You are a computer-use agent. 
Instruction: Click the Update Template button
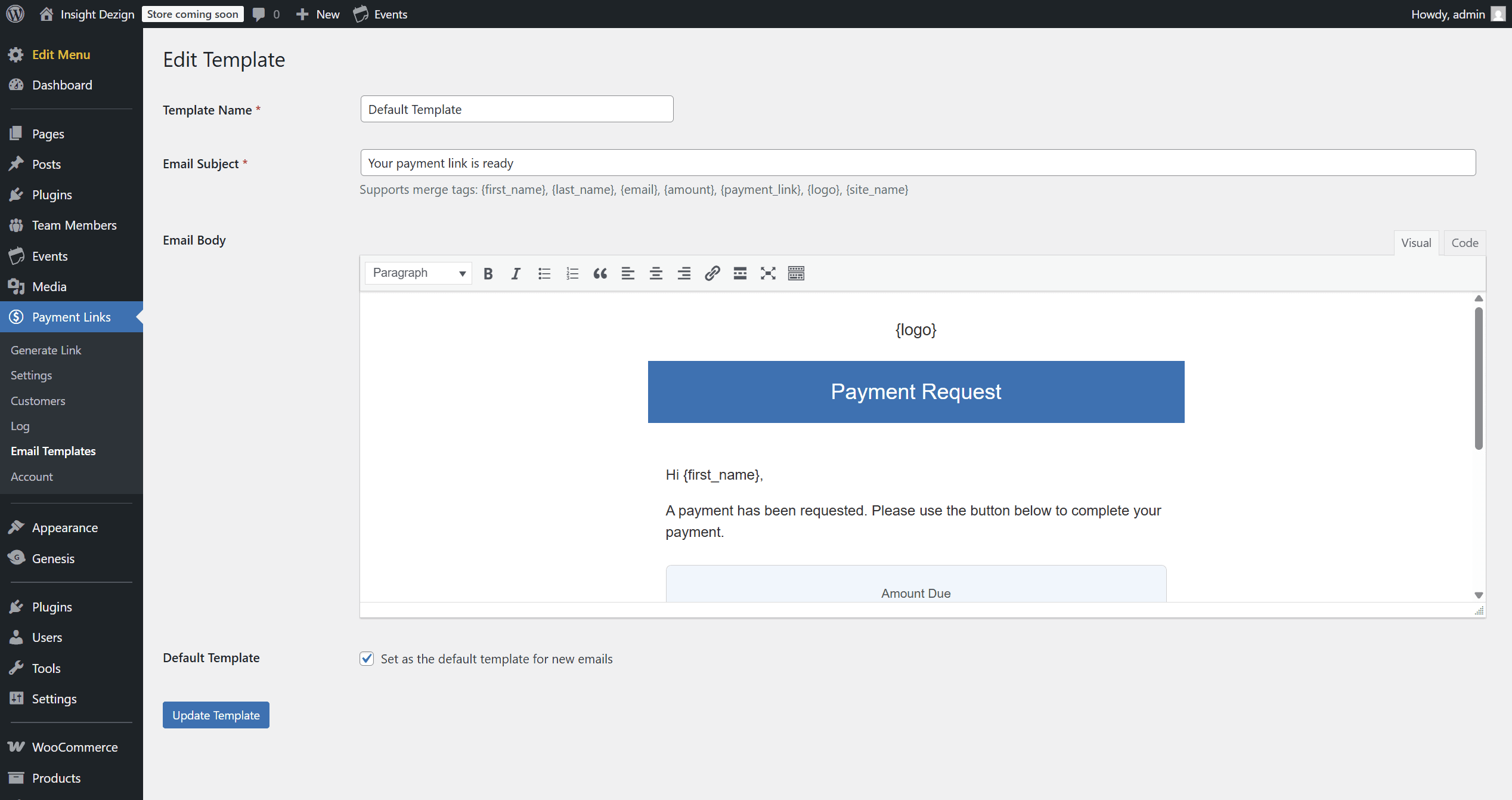point(216,715)
